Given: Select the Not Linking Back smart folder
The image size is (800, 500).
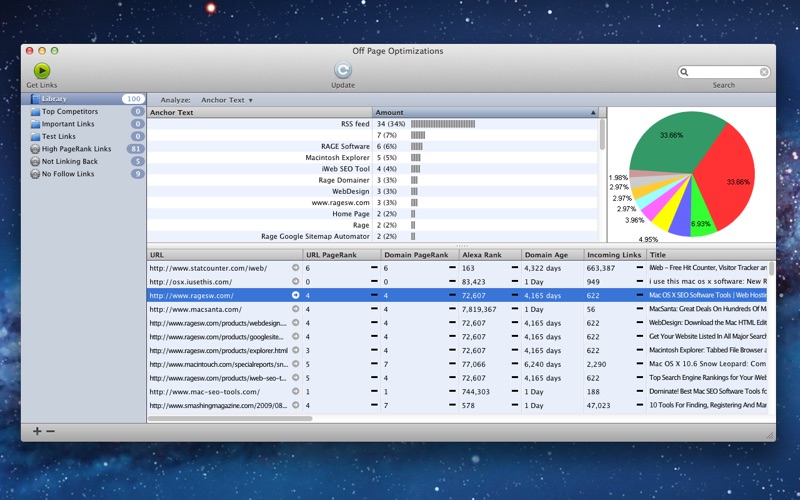Looking at the screenshot, I should pos(84,161).
